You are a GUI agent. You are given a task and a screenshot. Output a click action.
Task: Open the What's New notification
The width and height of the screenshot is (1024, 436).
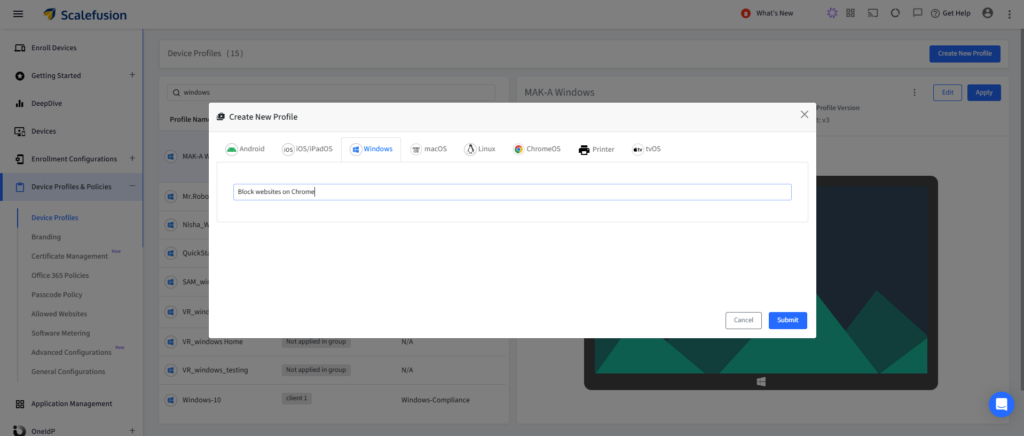point(767,13)
